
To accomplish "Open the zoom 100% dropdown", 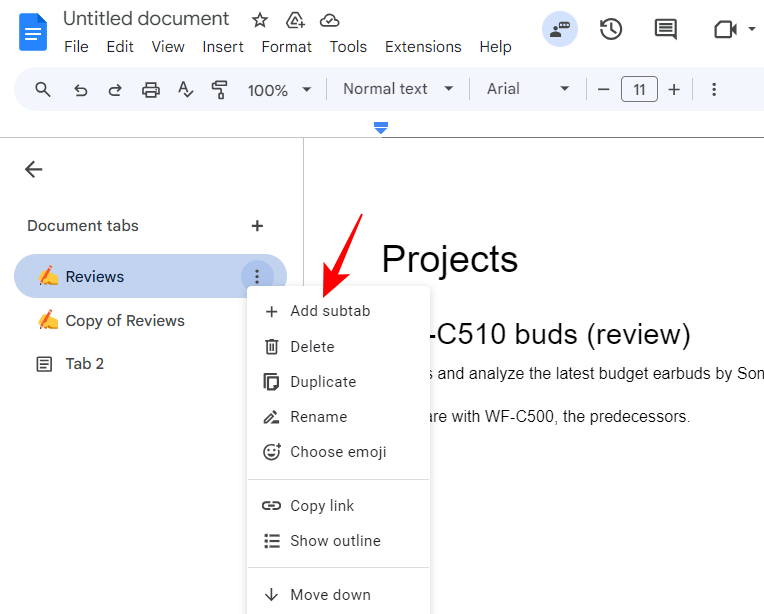I will 279,90.
